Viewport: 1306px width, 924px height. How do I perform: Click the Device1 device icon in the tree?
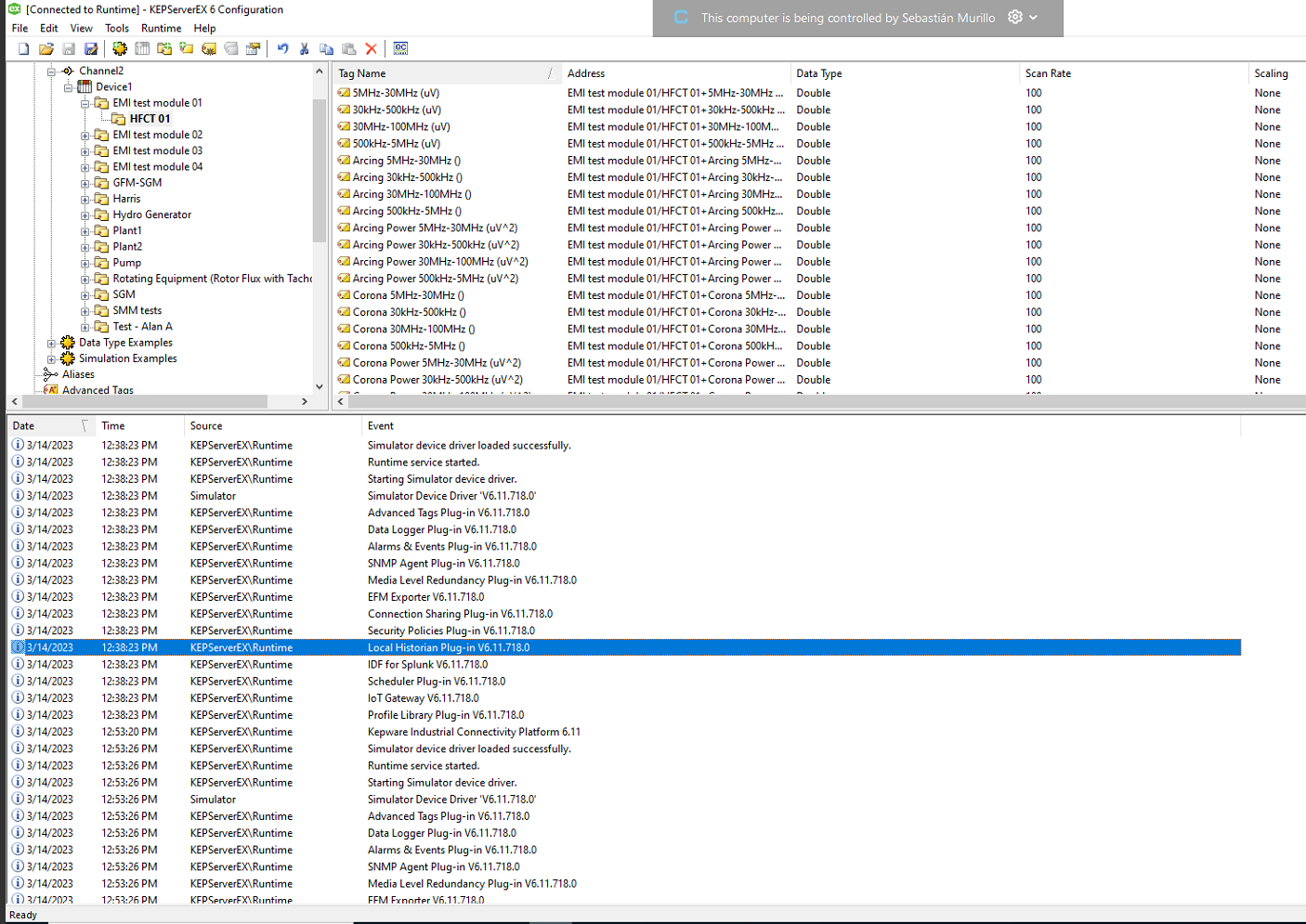[x=85, y=86]
